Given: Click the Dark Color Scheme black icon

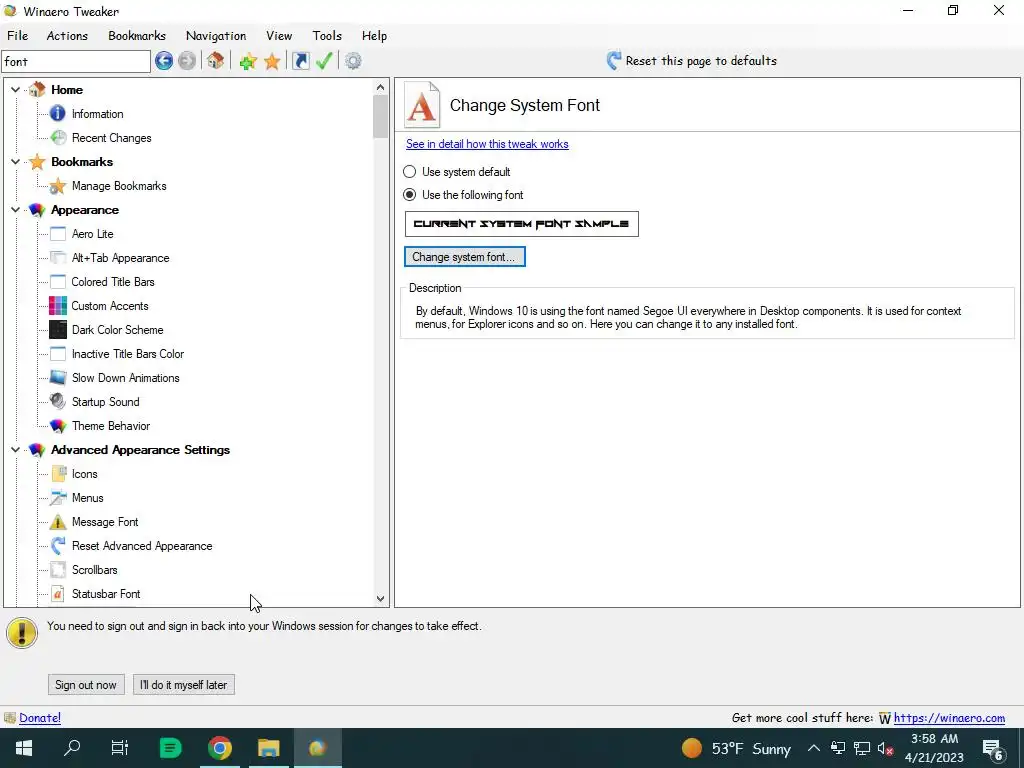Looking at the screenshot, I should (57, 330).
